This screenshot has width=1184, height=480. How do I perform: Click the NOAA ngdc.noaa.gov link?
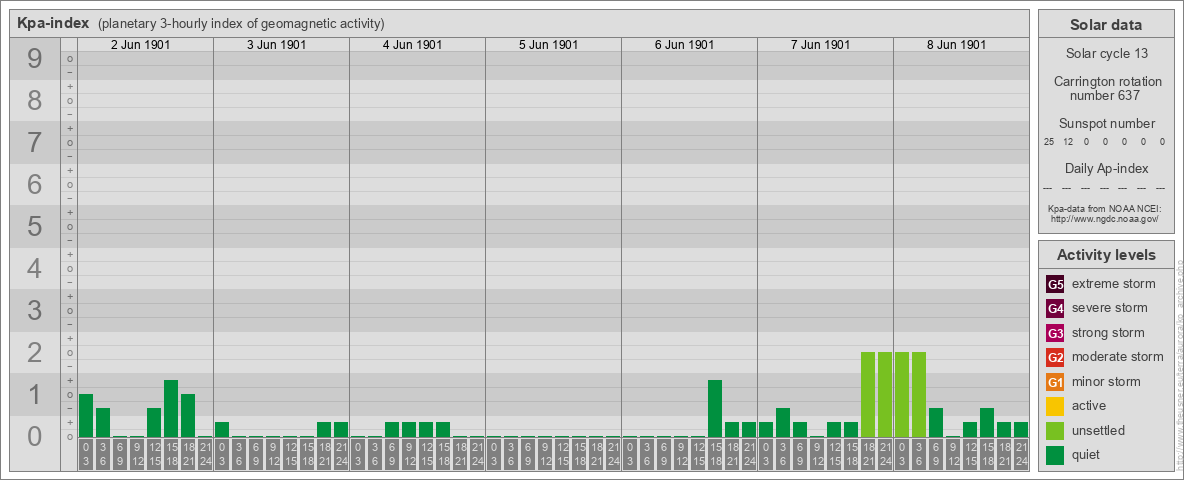click(x=1104, y=218)
